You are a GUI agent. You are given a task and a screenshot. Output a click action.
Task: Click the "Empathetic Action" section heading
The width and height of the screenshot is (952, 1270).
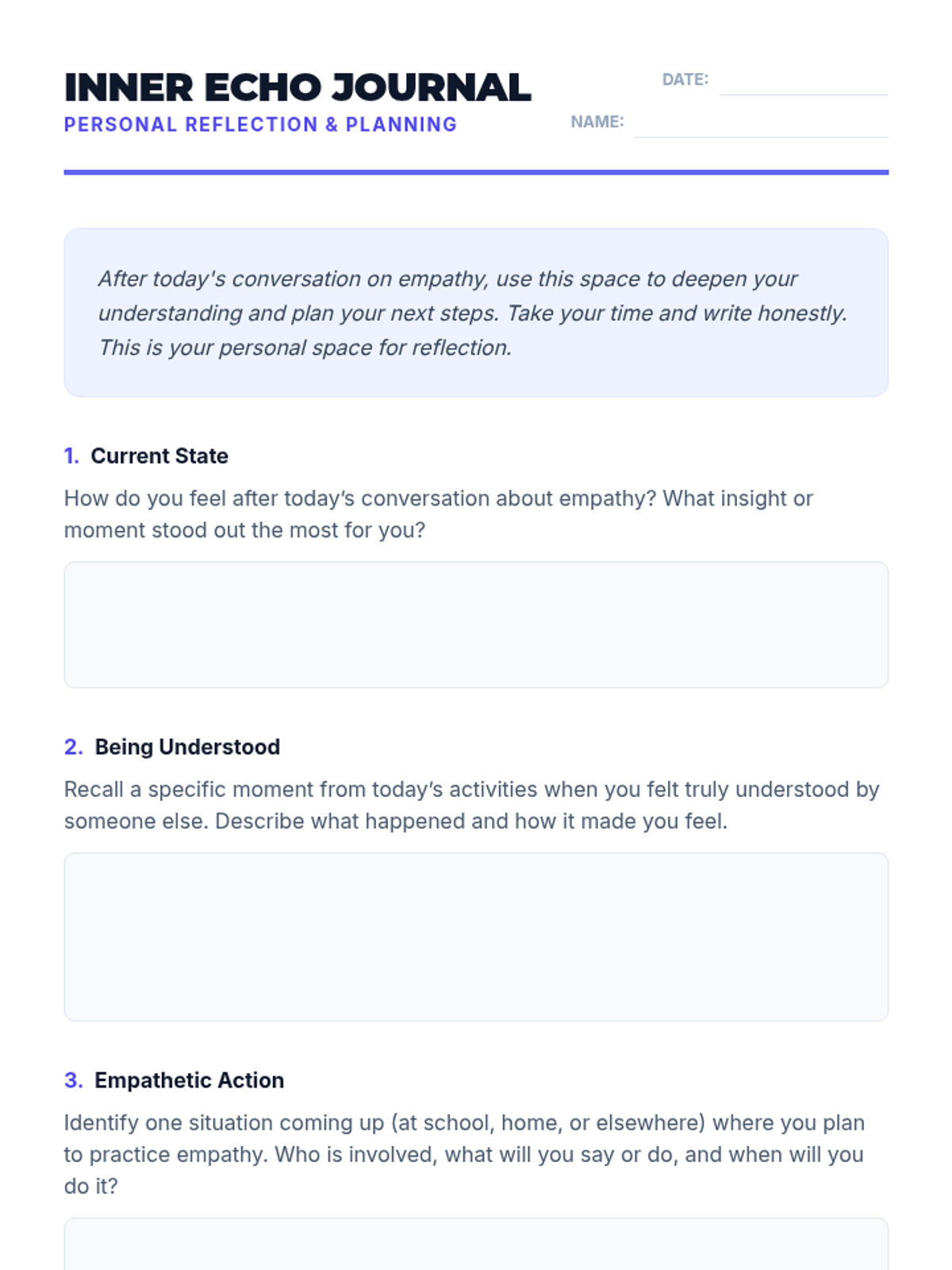[189, 1080]
